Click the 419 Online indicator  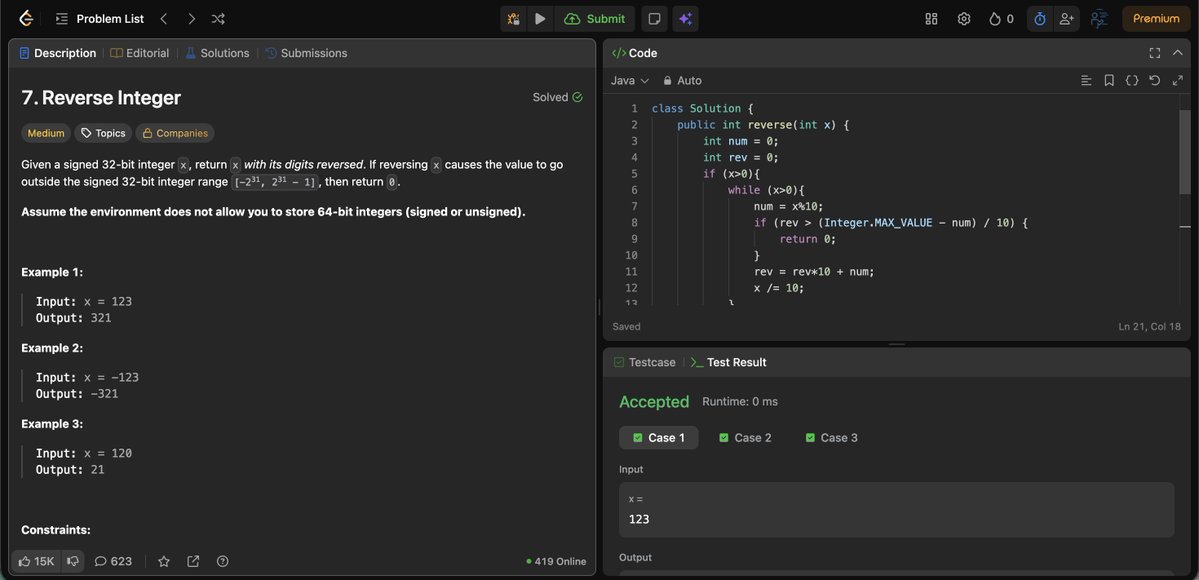(x=557, y=561)
